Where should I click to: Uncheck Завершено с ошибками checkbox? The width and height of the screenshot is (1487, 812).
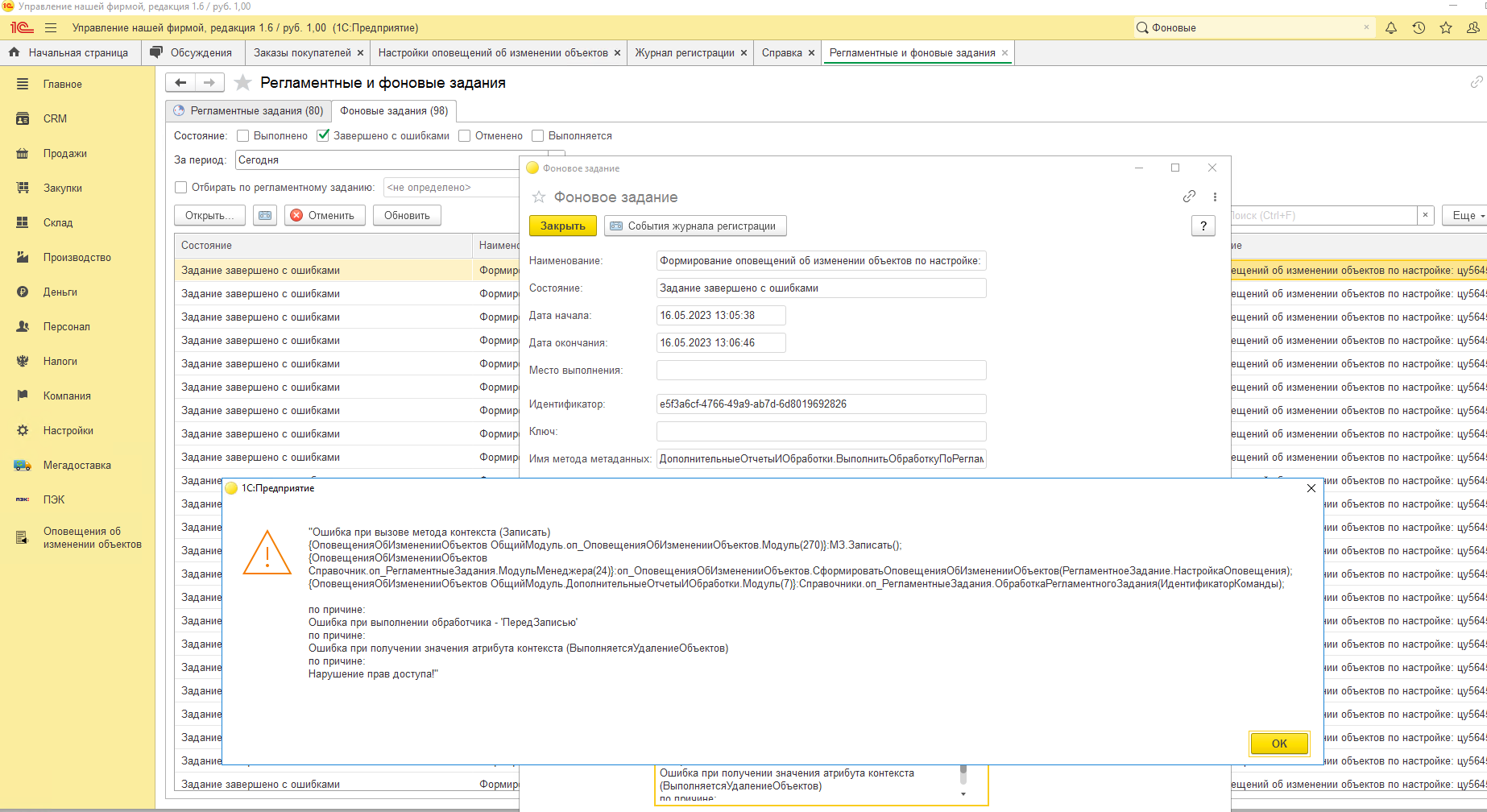pyautogui.click(x=323, y=135)
